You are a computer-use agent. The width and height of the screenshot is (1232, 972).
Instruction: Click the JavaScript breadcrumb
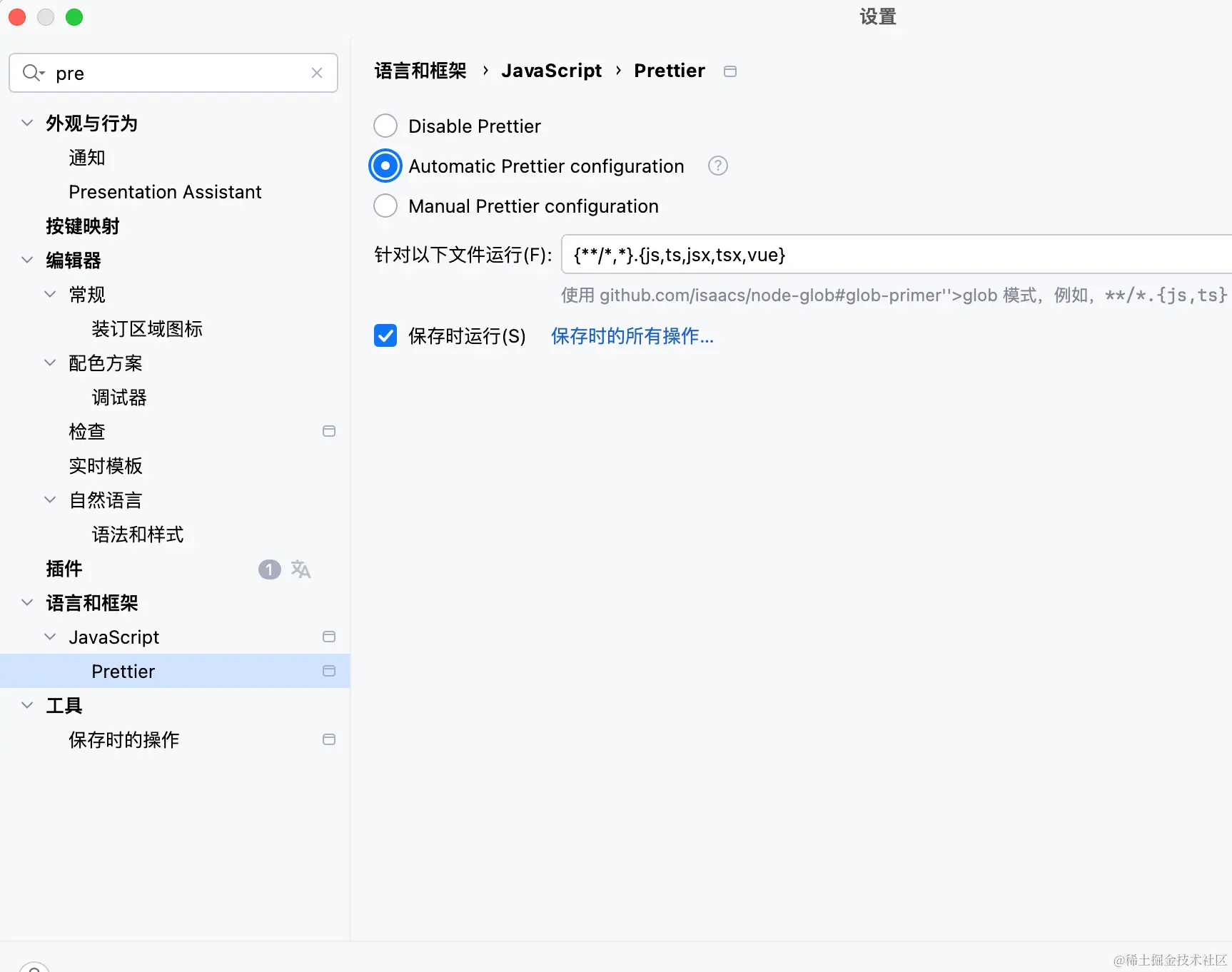point(551,71)
